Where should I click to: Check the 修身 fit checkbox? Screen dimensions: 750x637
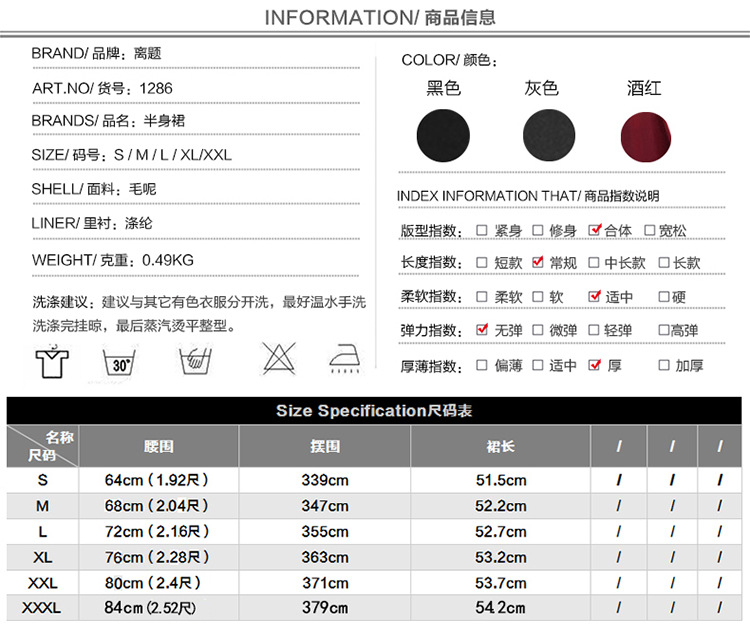coord(538,231)
